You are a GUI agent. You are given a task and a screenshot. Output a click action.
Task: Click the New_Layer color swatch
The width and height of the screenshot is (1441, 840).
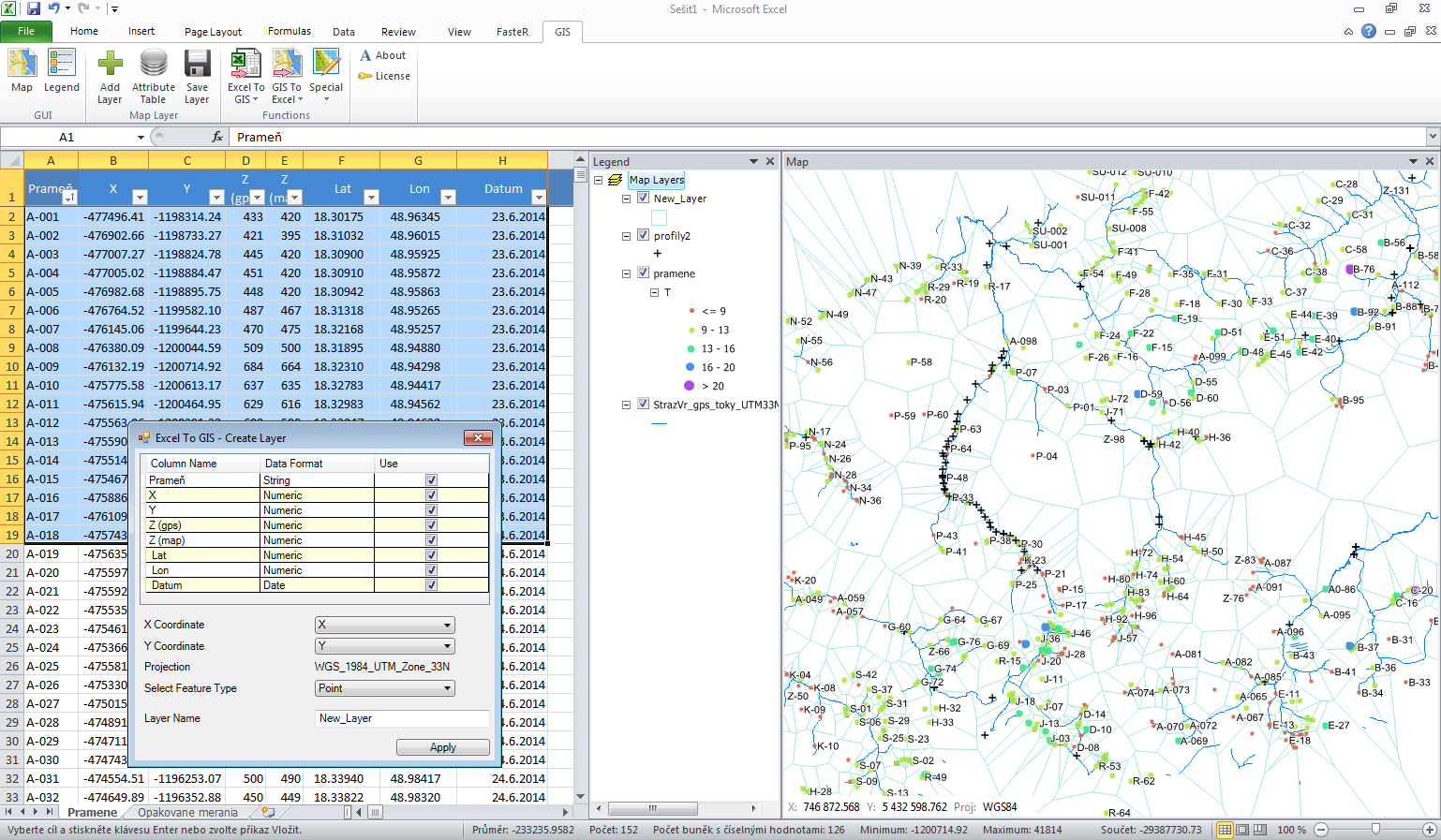[x=659, y=217]
